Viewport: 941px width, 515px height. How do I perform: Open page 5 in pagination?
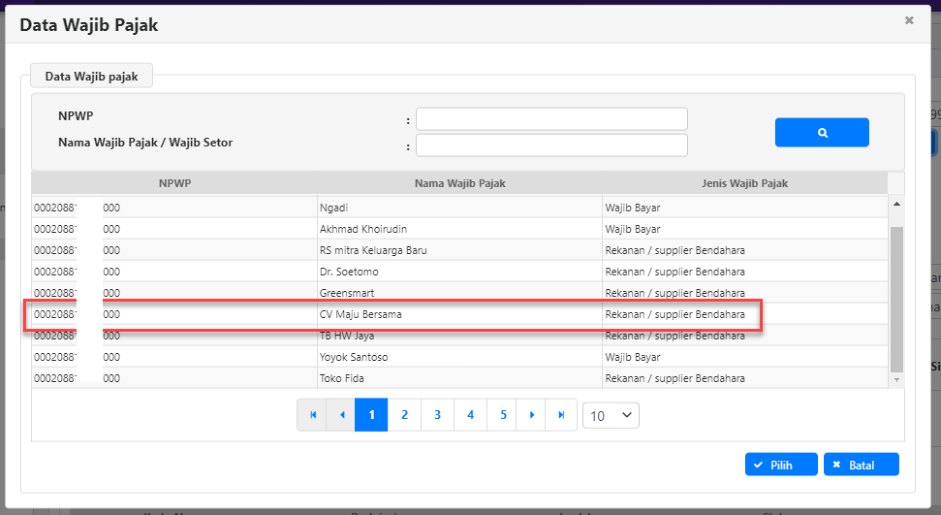(x=503, y=415)
